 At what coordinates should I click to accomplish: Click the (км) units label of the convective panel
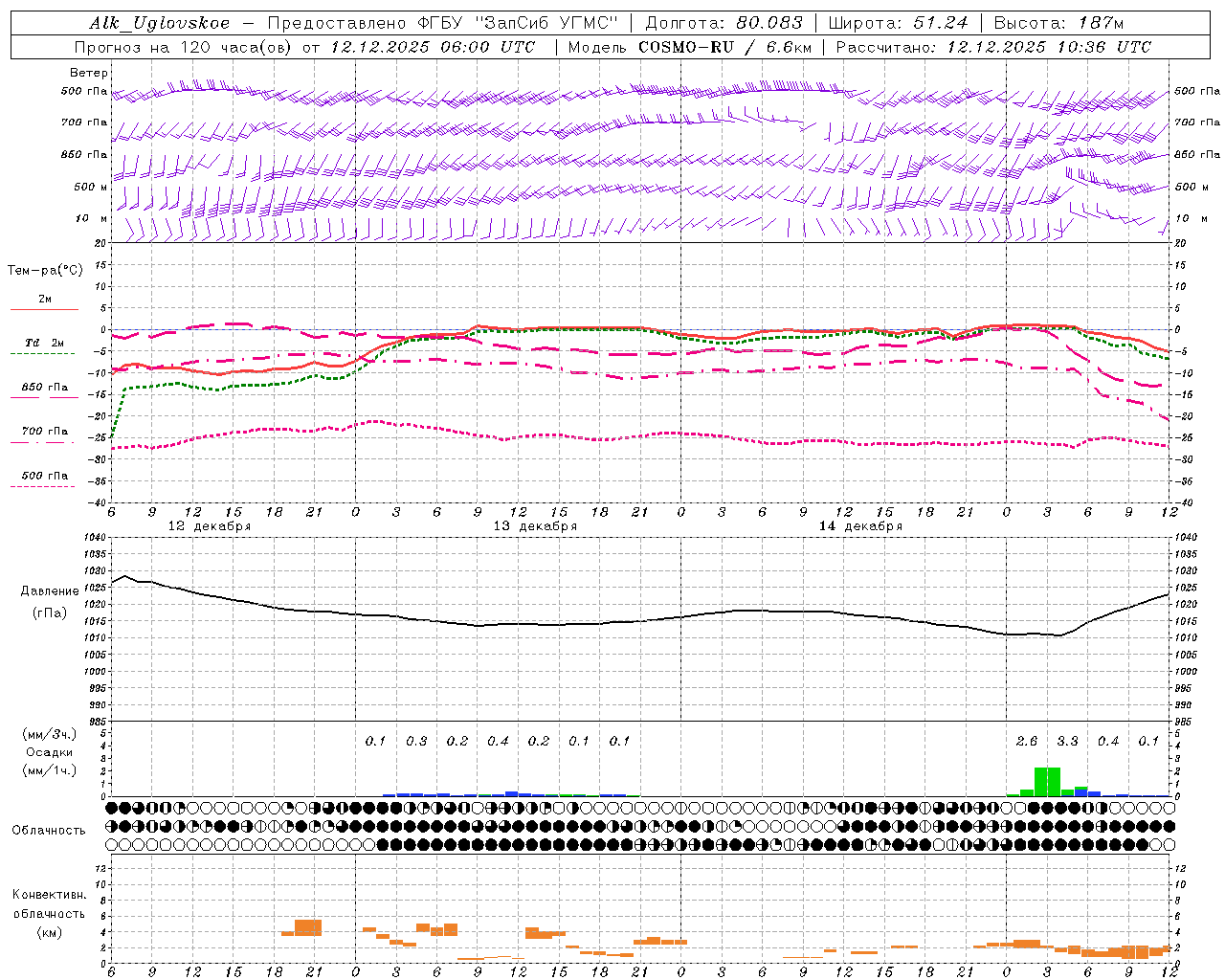click(49, 932)
